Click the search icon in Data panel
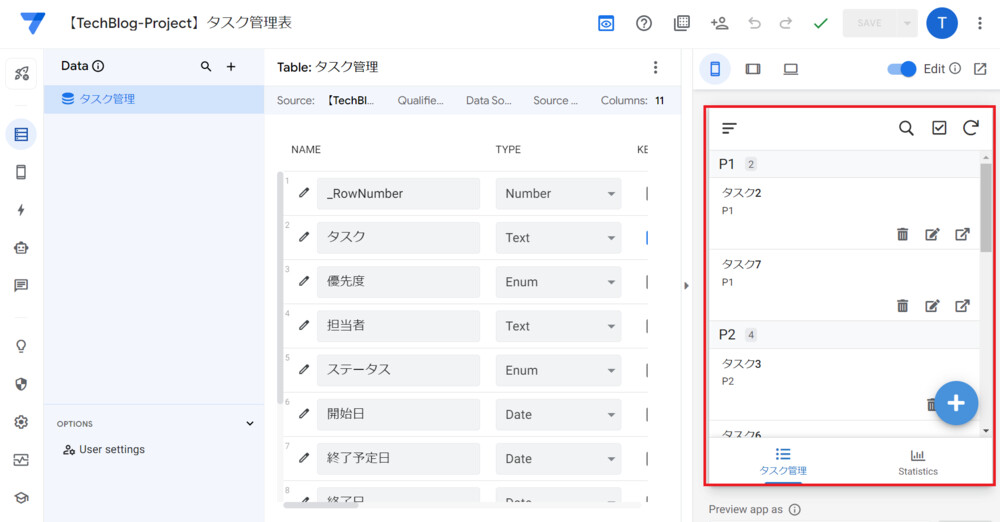This screenshot has height=522, width=1000. 206,67
